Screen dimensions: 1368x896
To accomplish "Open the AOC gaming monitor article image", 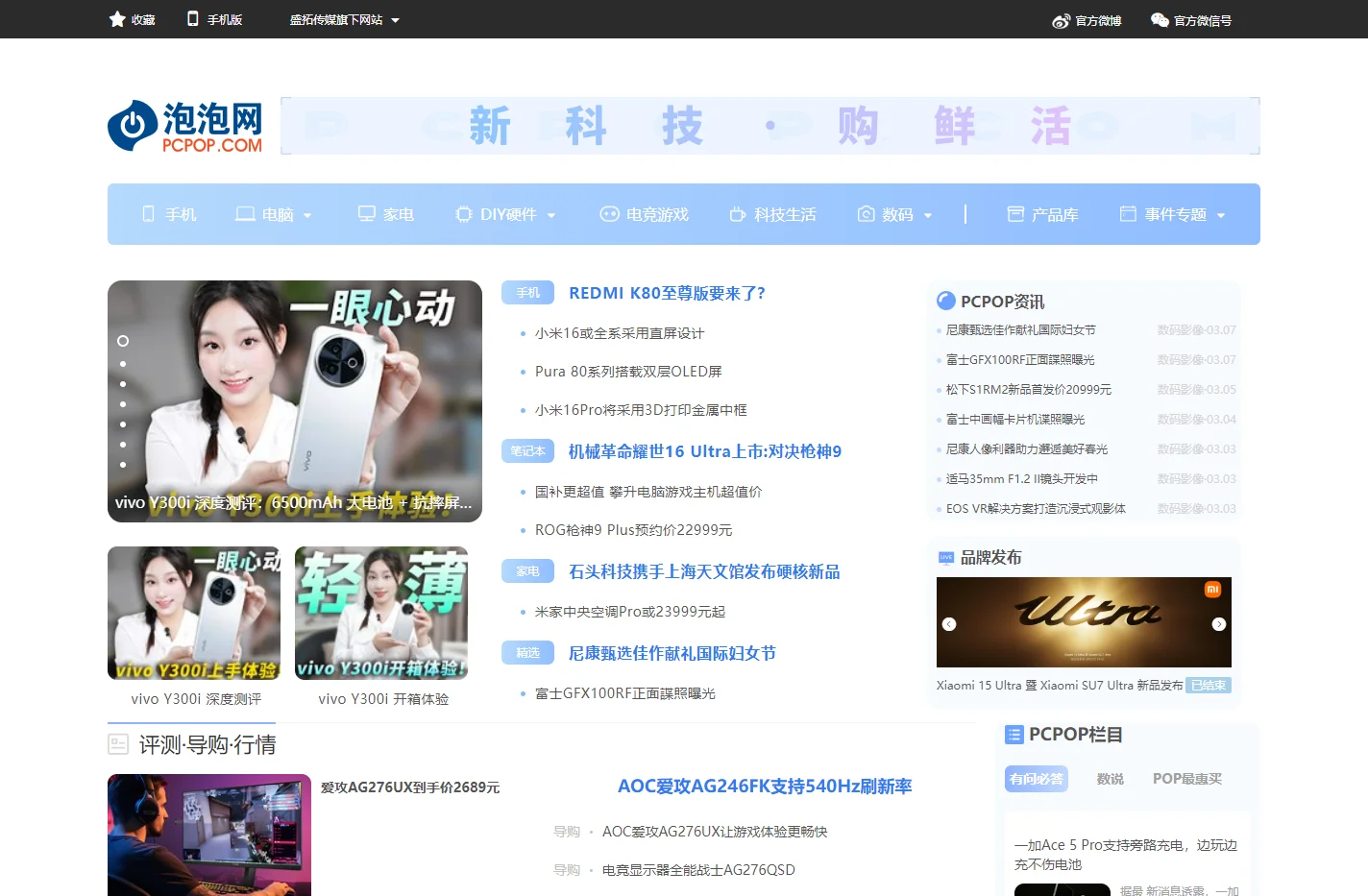I will point(209,835).
